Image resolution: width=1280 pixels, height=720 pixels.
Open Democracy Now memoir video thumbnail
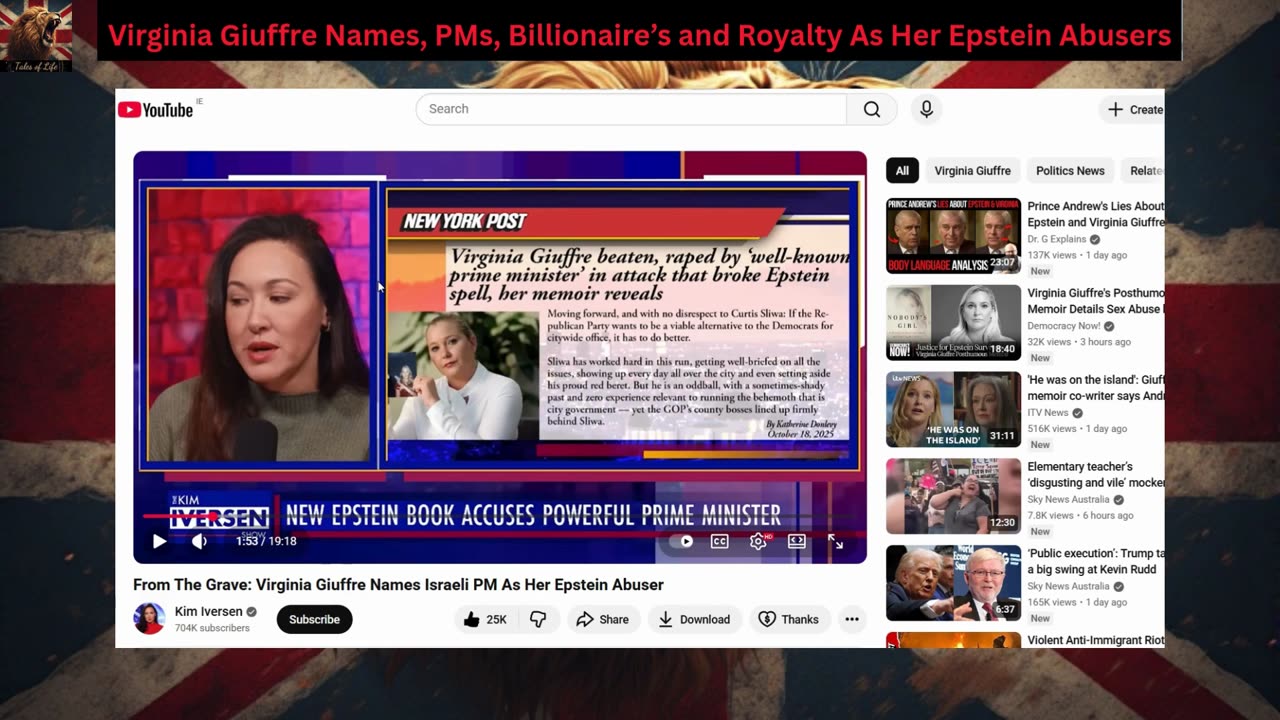coord(953,323)
